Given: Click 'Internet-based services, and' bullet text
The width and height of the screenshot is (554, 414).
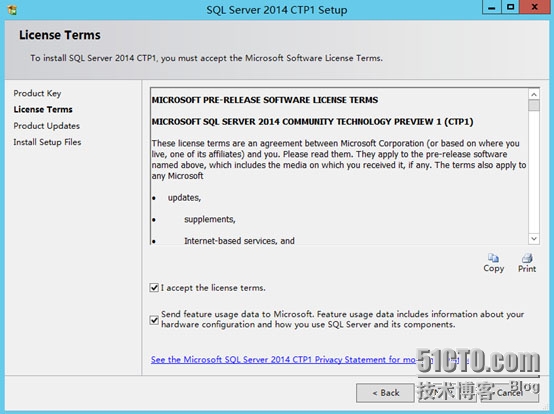Looking at the screenshot, I should click(x=239, y=241).
